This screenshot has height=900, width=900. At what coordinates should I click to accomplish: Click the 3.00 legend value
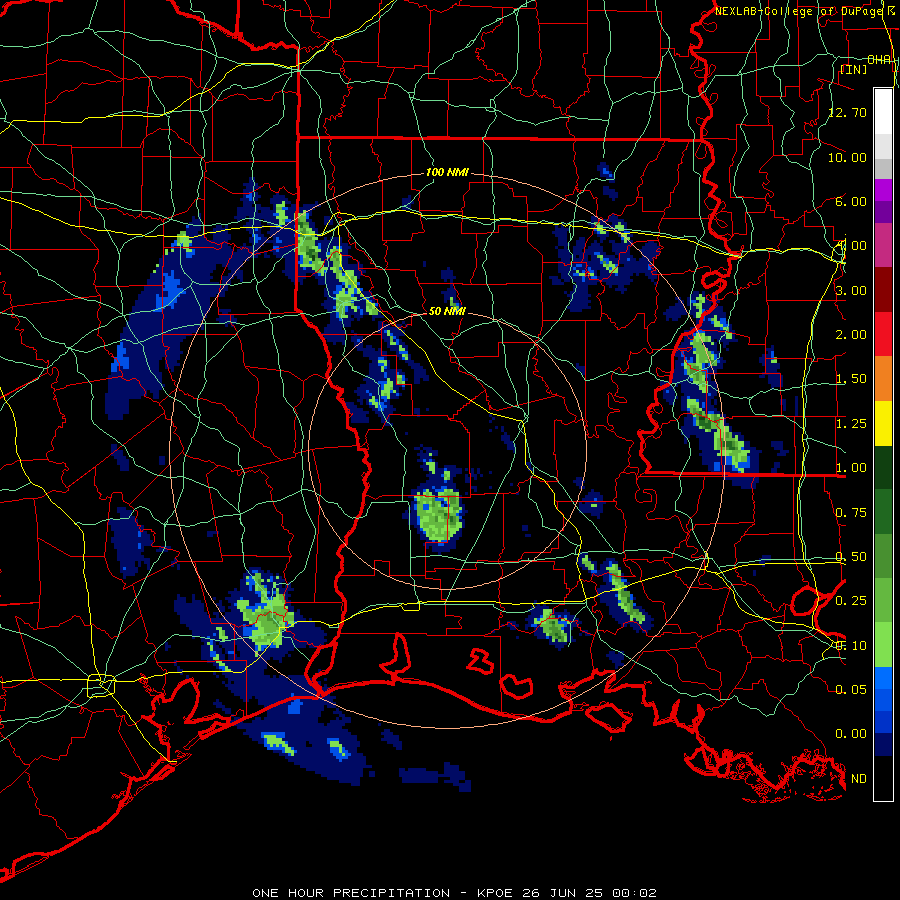851,290
